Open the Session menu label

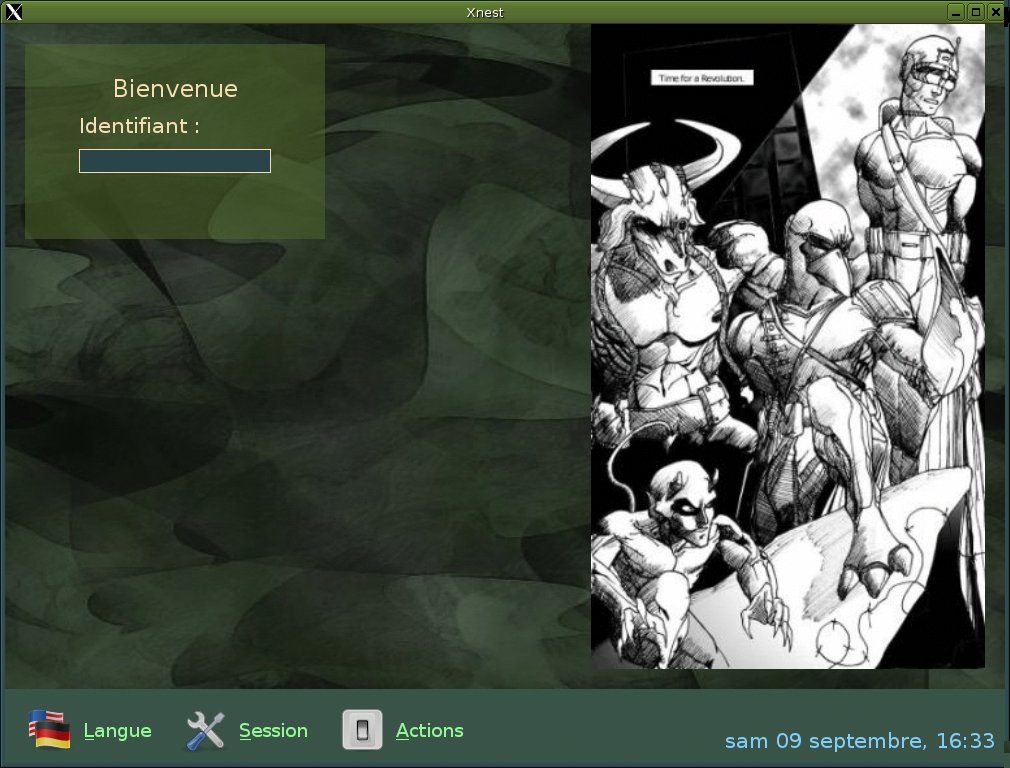(273, 731)
